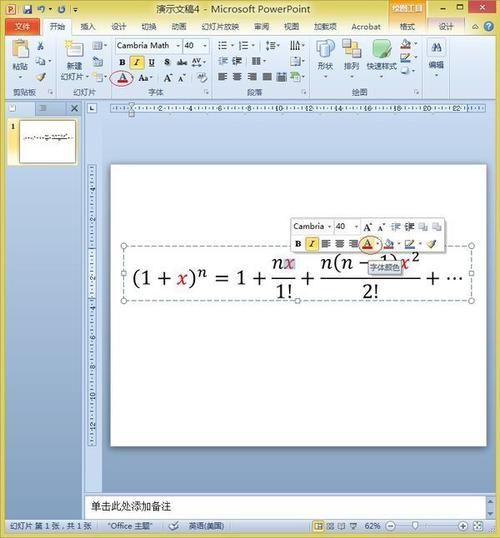Toggle Italic in mini toolbar

click(312, 244)
